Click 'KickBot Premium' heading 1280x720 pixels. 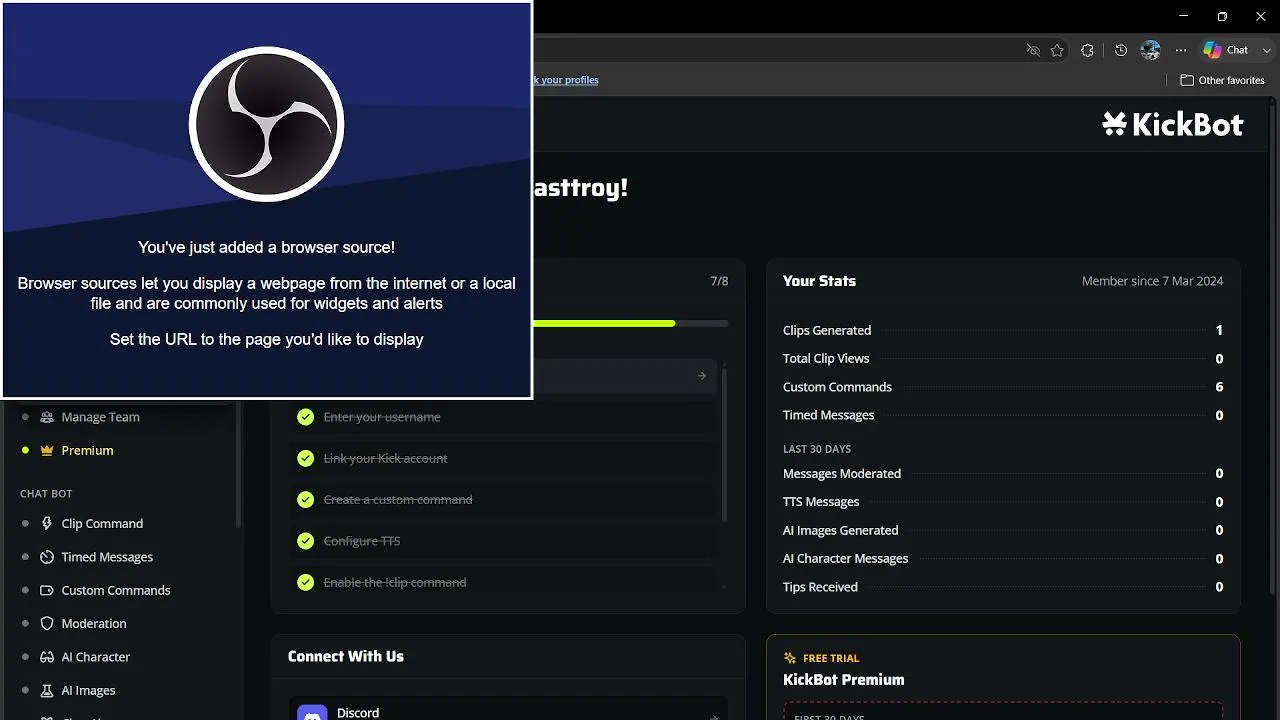pos(843,680)
